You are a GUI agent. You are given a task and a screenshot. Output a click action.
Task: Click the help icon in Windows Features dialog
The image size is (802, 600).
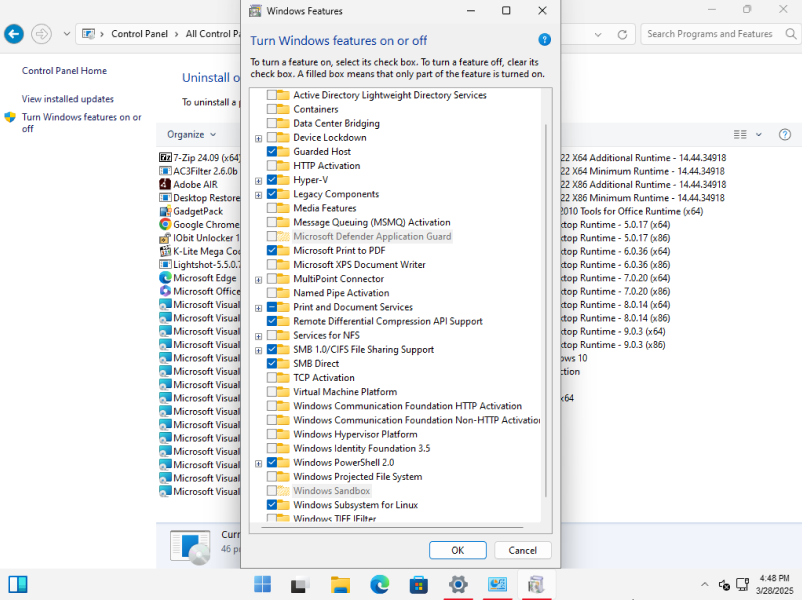[544, 40]
